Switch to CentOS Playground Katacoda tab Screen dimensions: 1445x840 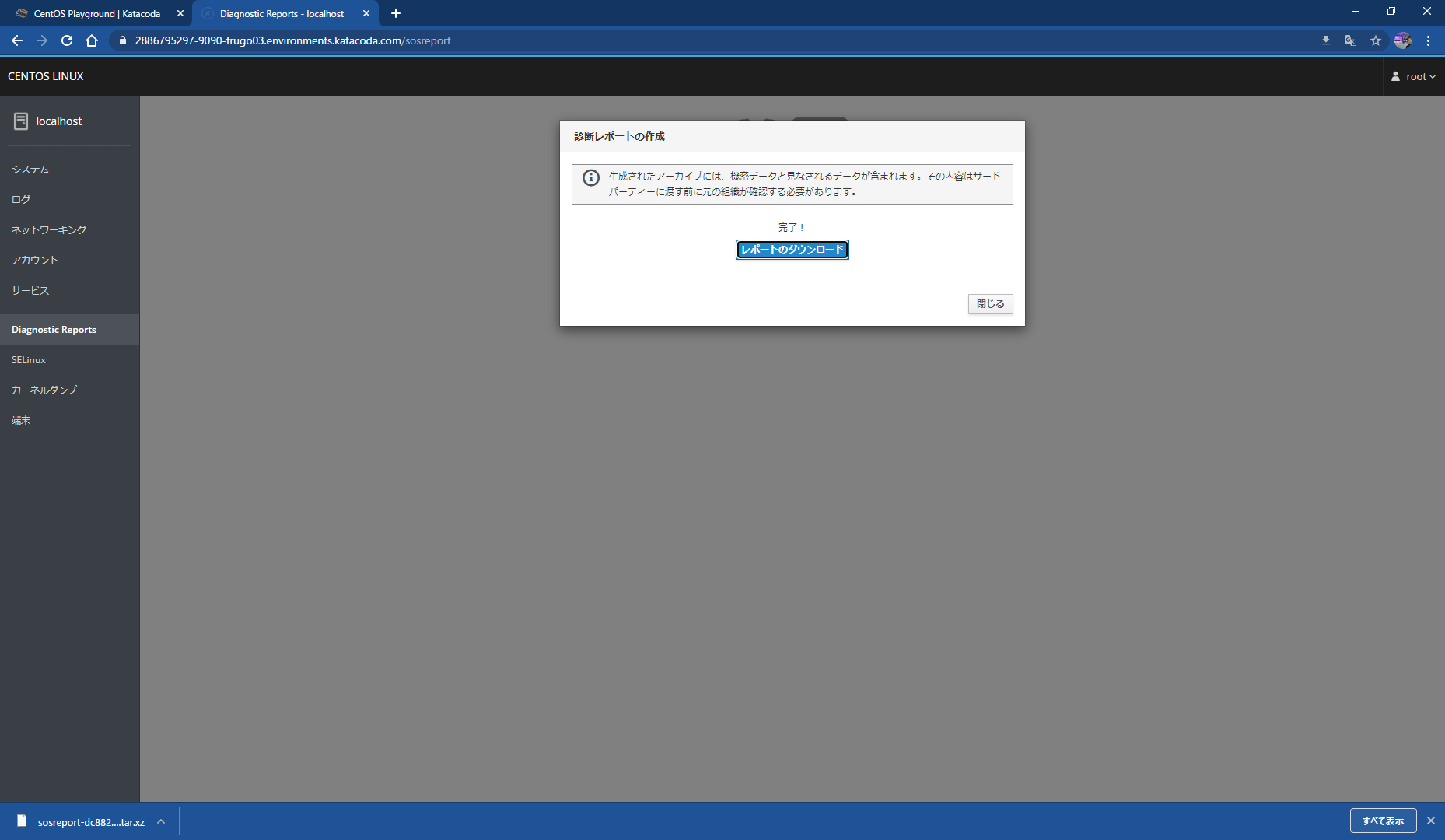pyautogui.click(x=97, y=14)
